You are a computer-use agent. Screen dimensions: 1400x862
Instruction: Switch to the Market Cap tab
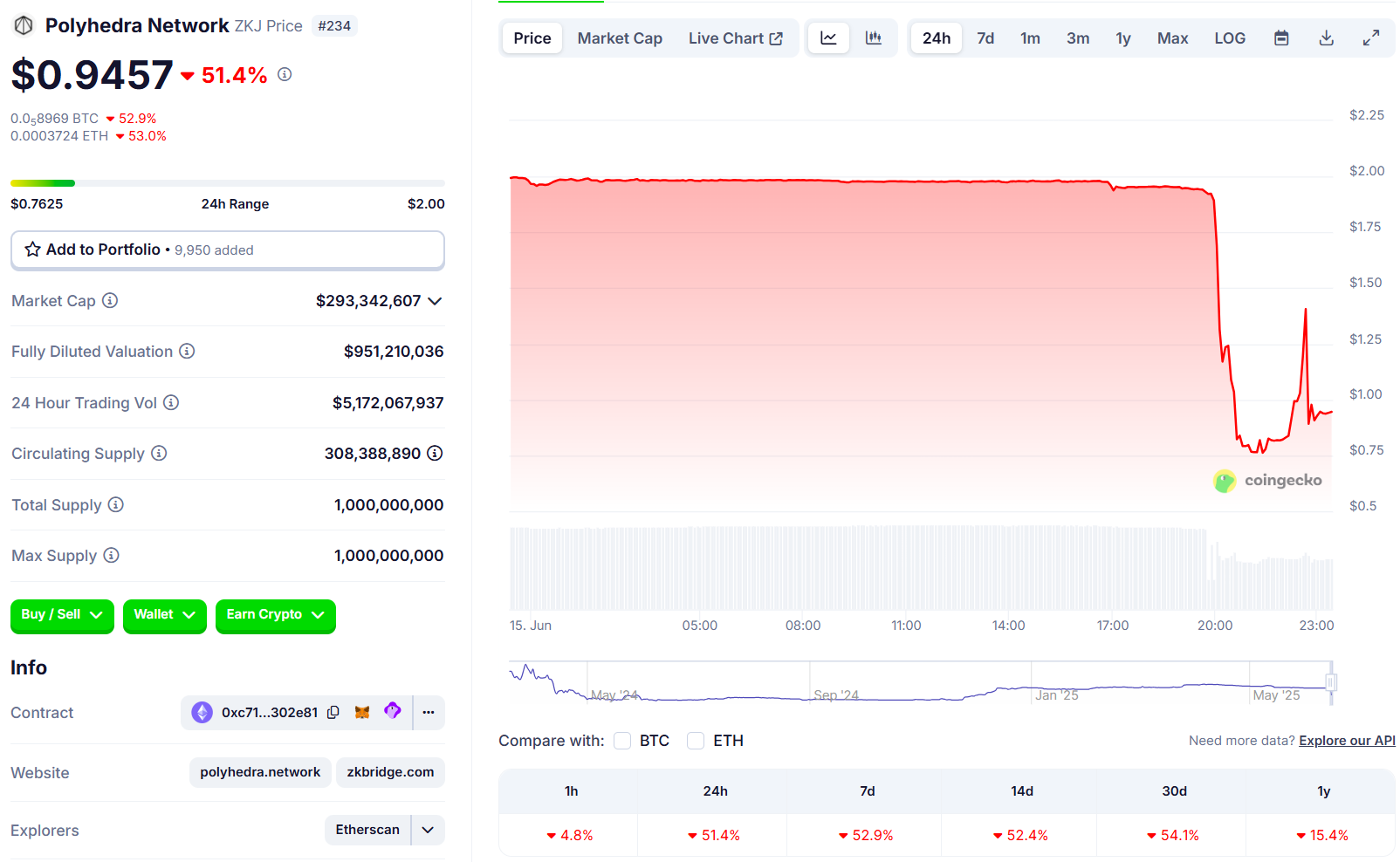click(x=620, y=38)
